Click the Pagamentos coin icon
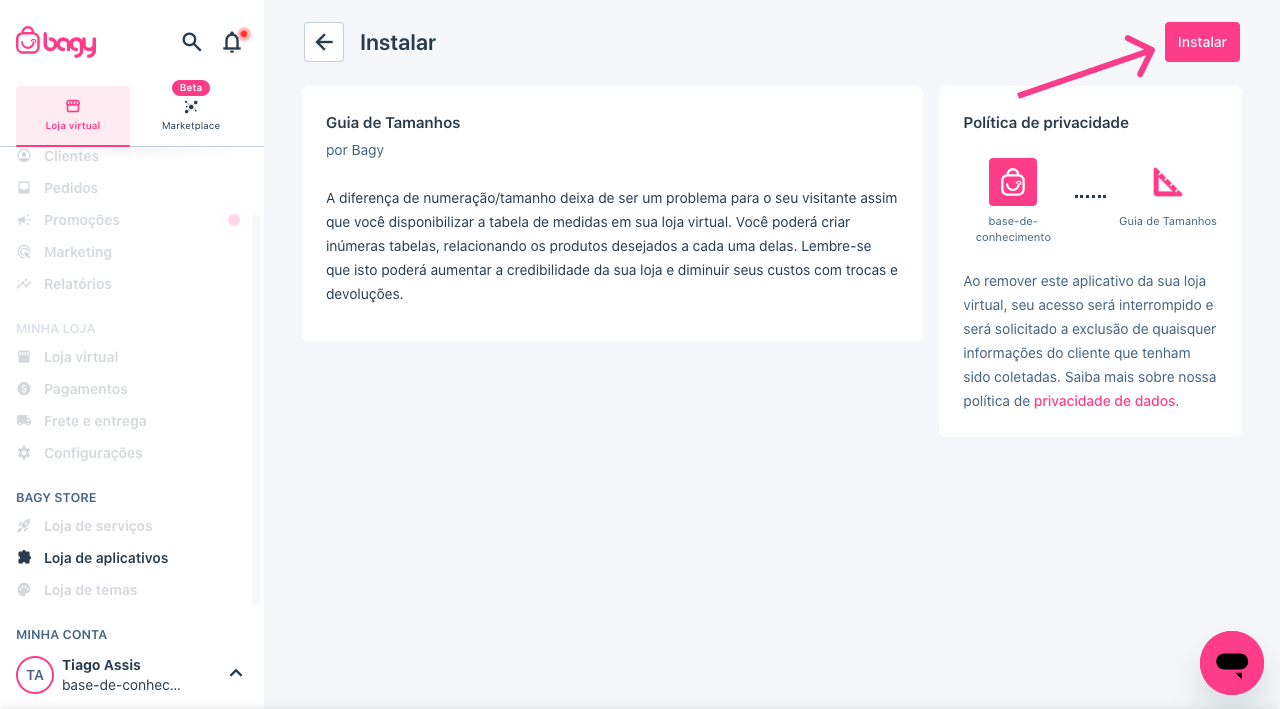Viewport: 1280px width, 709px height. [x=24, y=389]
